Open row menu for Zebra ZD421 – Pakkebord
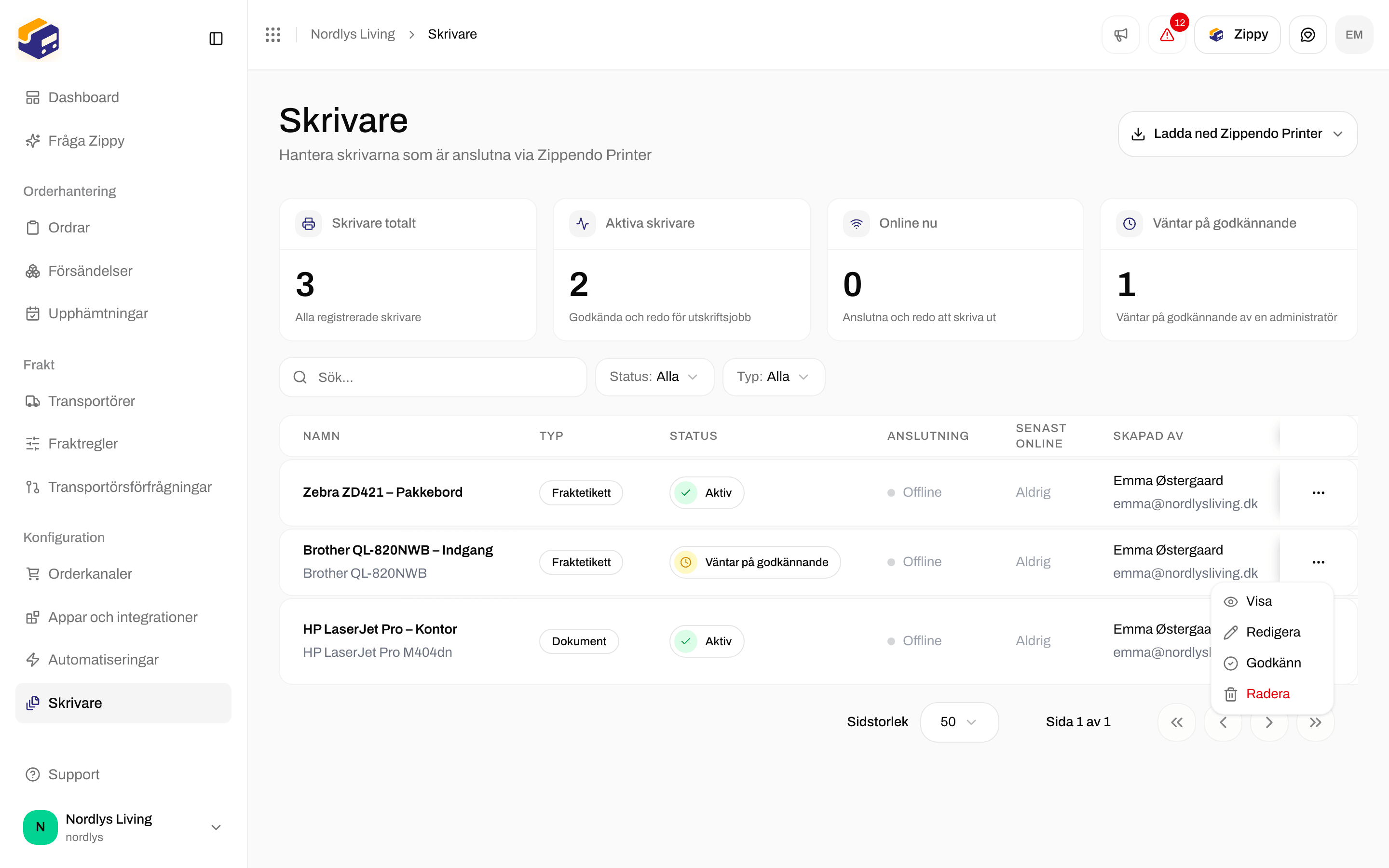This screenshot has width=1389, height=868. tap(1319, 492)
